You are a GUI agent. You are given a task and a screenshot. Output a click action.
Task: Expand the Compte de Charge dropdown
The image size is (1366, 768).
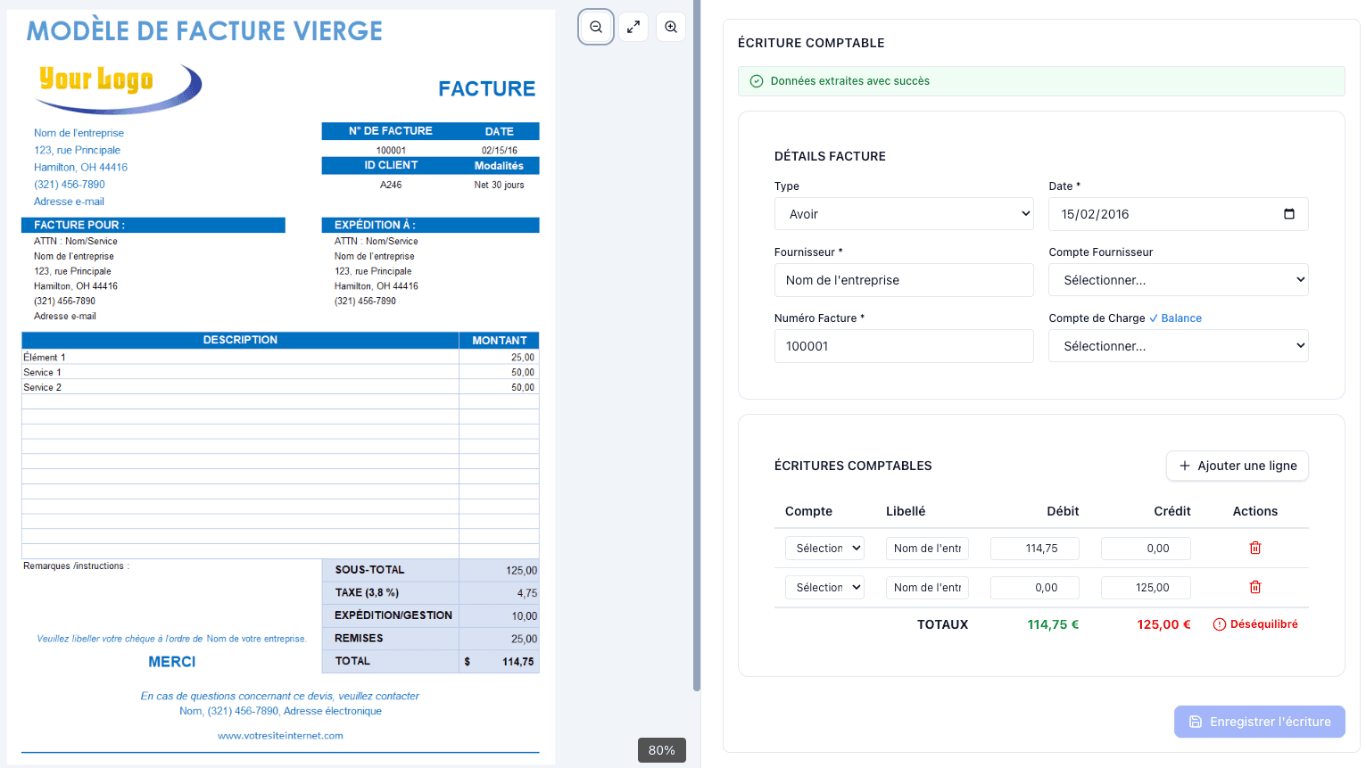click(x=1177, y=346)
